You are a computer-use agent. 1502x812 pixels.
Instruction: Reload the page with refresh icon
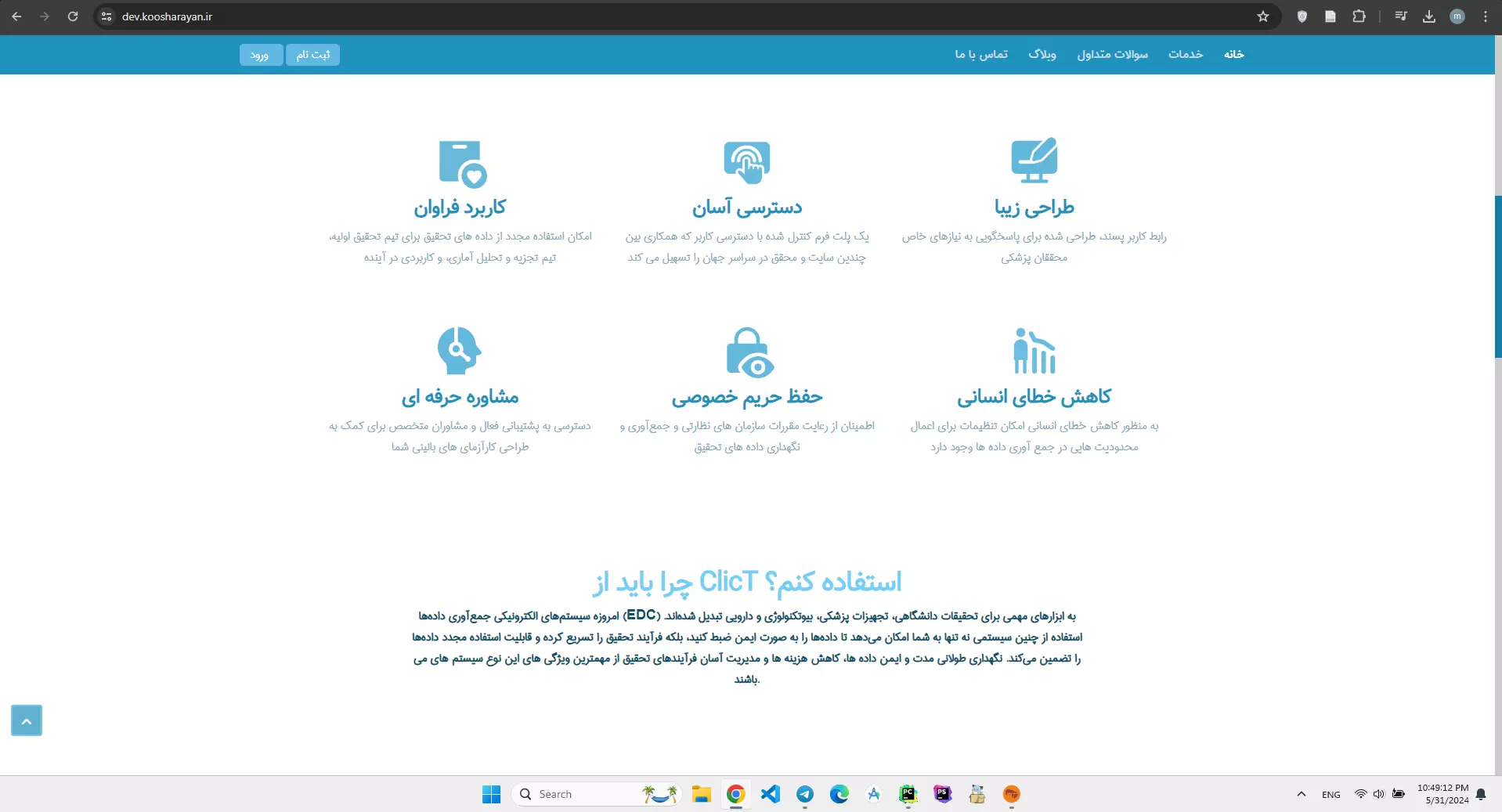73,16
